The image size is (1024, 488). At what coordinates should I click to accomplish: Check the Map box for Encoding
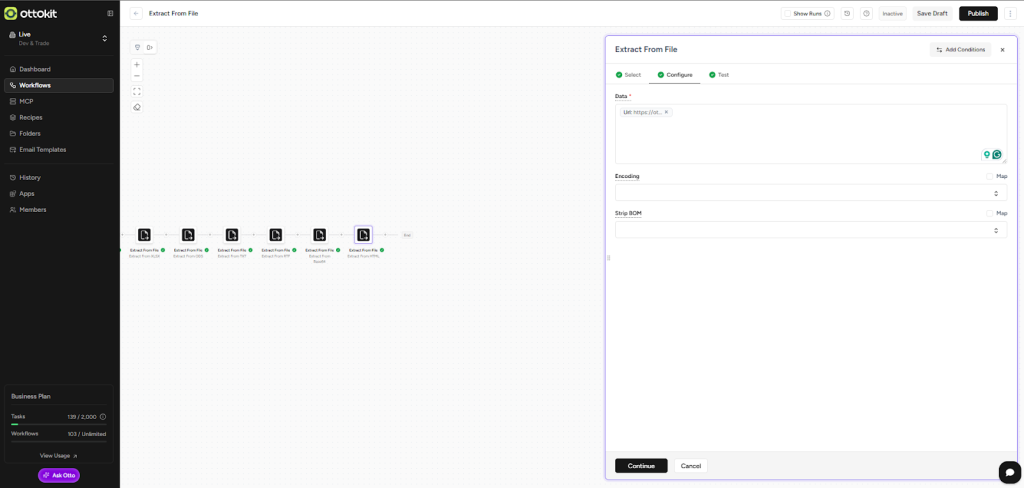[989, 176]
